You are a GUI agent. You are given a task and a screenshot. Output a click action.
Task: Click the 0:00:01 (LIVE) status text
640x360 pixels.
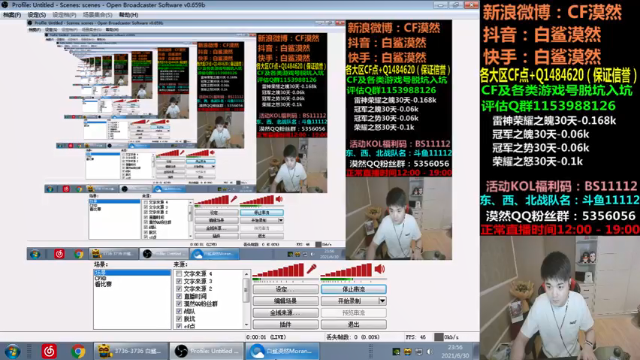tap(266, 337)
